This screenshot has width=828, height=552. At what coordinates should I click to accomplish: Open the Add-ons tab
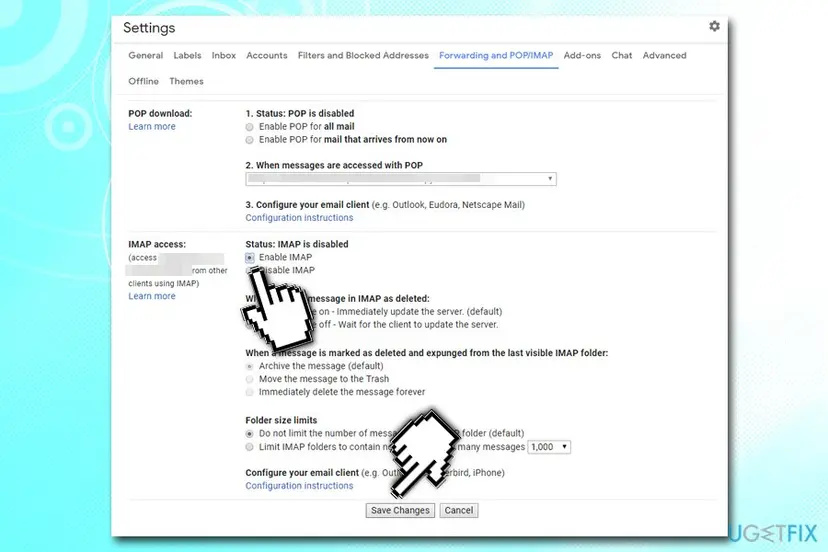pos(582,55)
